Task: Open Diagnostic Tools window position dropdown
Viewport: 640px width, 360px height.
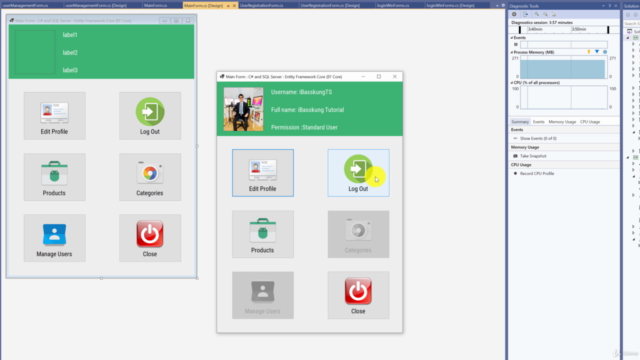Action: pyautogui.click(x=603, y=6)
